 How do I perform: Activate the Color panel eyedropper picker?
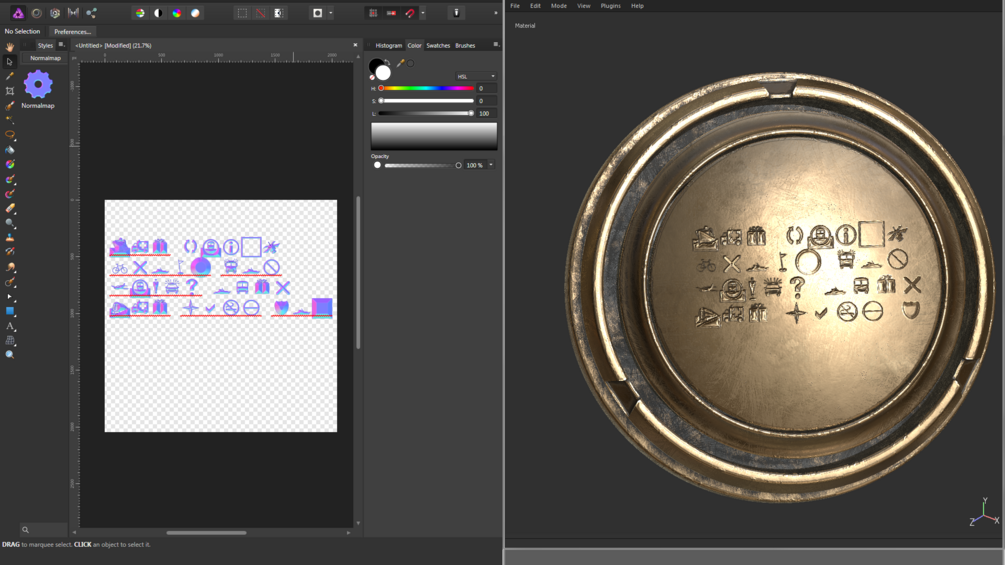401,63
